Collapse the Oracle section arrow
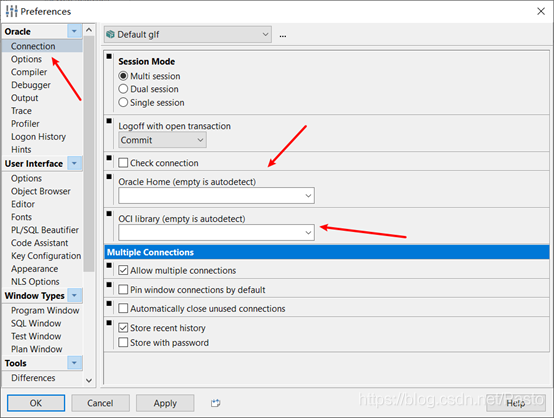This screenshot has height=418, width=554. coord(74,31)
